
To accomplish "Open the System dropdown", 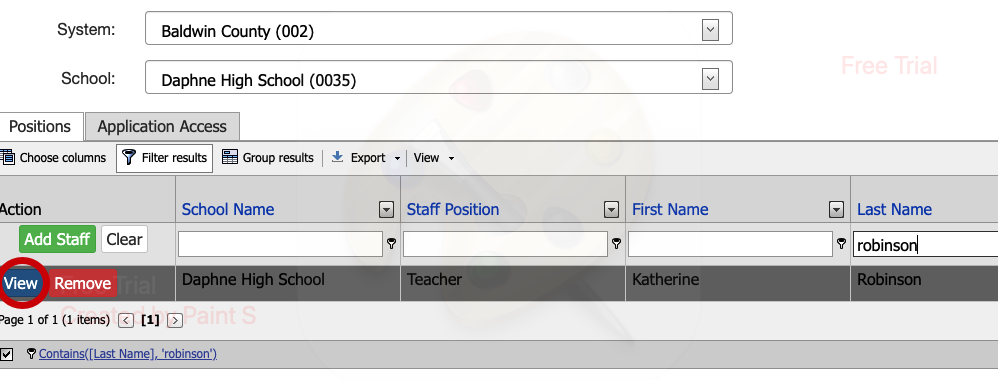I will tap(710, 30).
